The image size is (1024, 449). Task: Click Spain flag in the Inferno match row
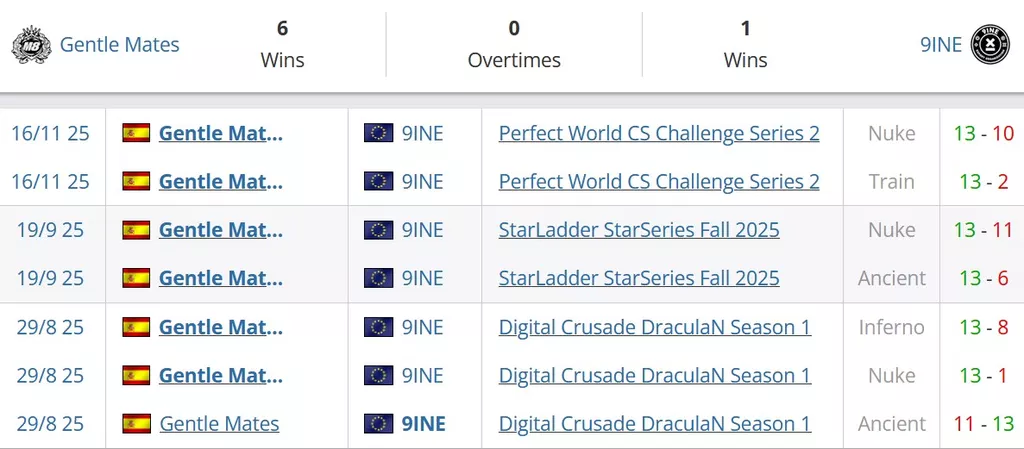[x=136, y=327]
